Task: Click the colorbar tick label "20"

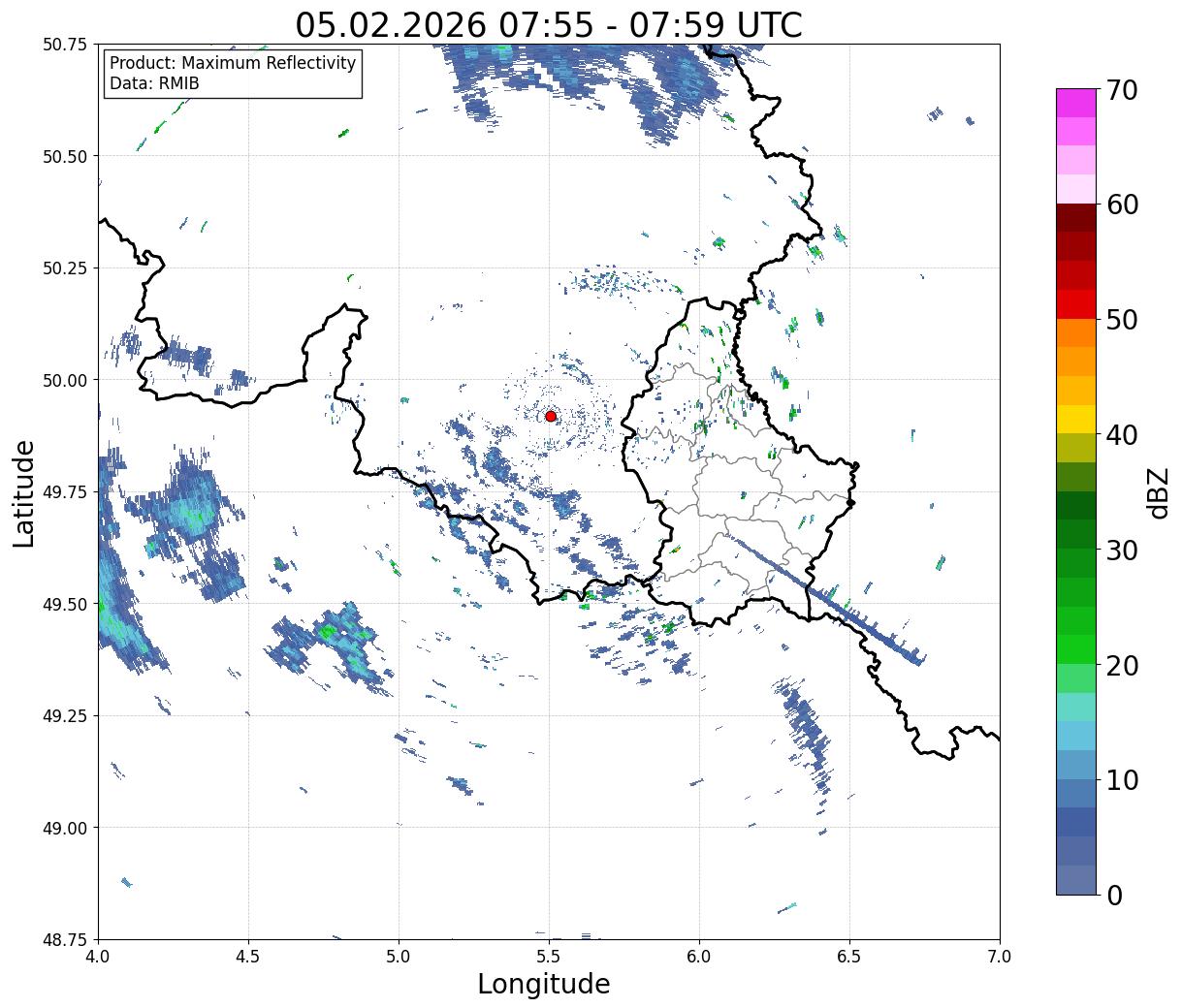Action: (x=1121, y=665)
